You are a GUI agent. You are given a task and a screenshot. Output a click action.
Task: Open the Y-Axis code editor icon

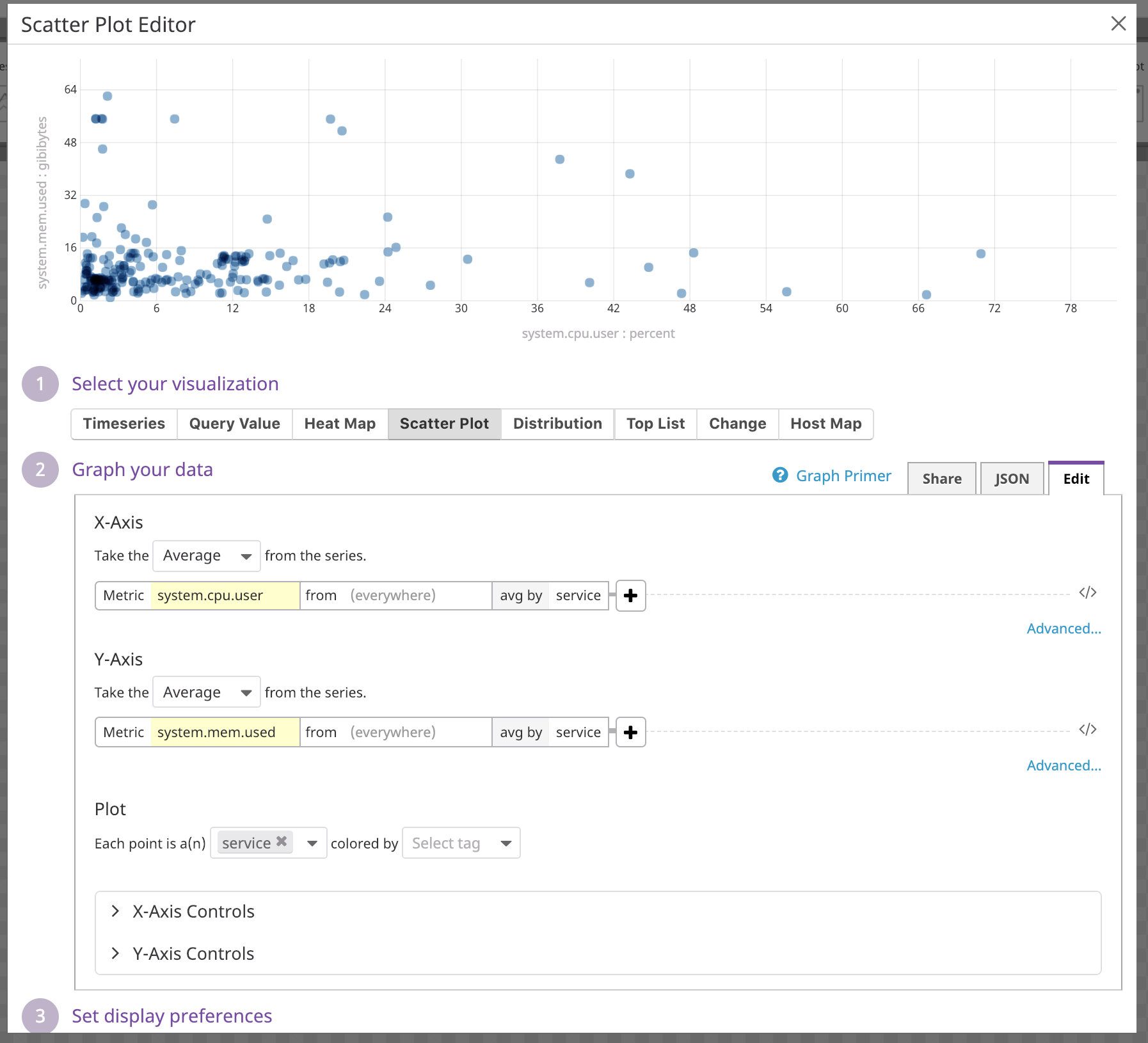(1087, 729)
